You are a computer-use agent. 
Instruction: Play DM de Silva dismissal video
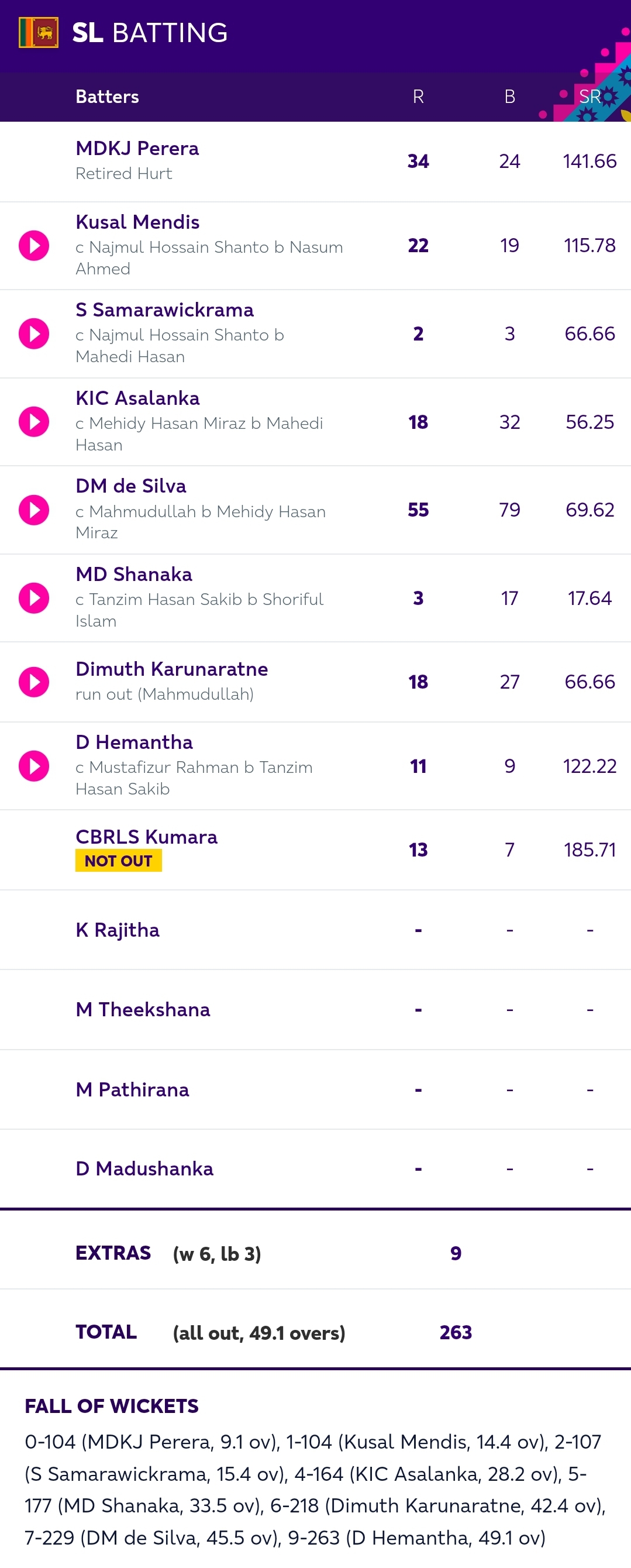pyautogui.click(x=34, y=510)
